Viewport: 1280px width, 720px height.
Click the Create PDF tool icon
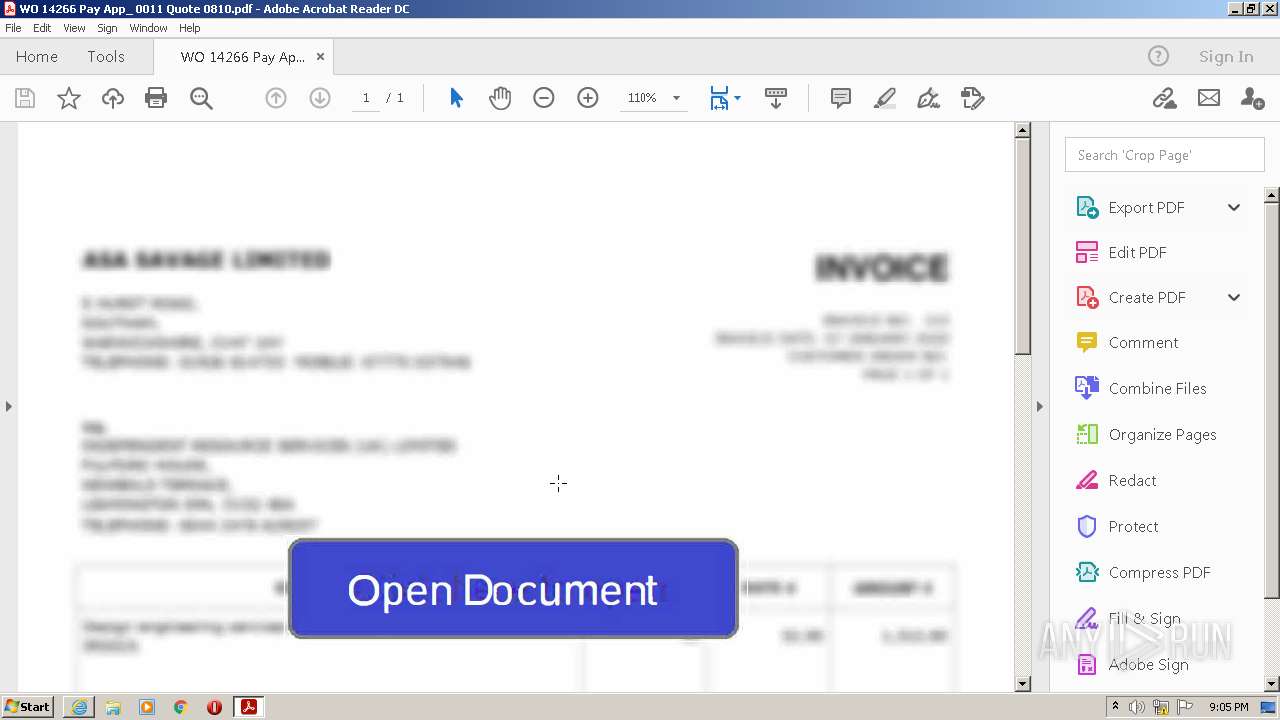1087,297
